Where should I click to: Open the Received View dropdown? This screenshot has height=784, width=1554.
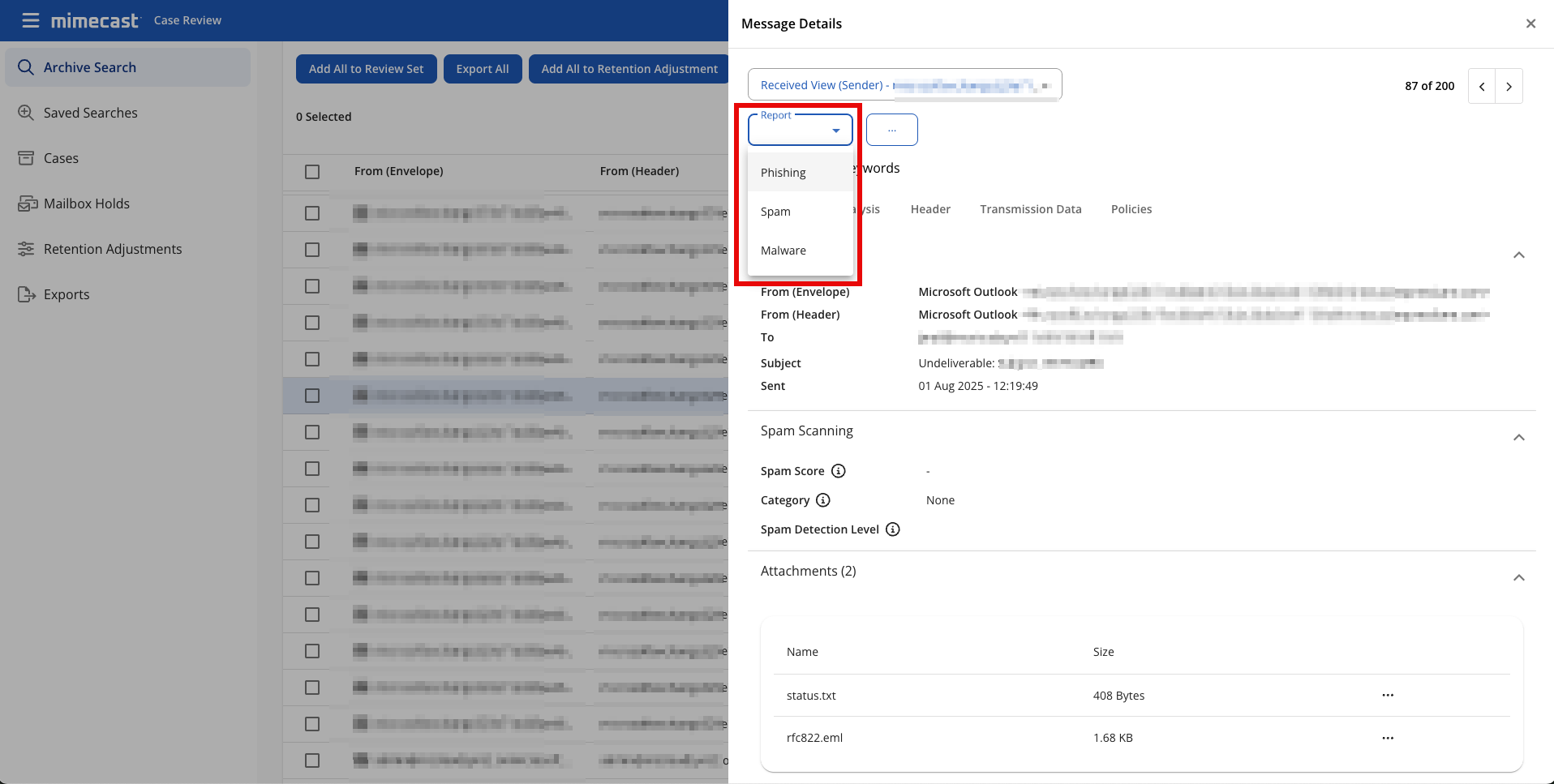pos(904,85)
